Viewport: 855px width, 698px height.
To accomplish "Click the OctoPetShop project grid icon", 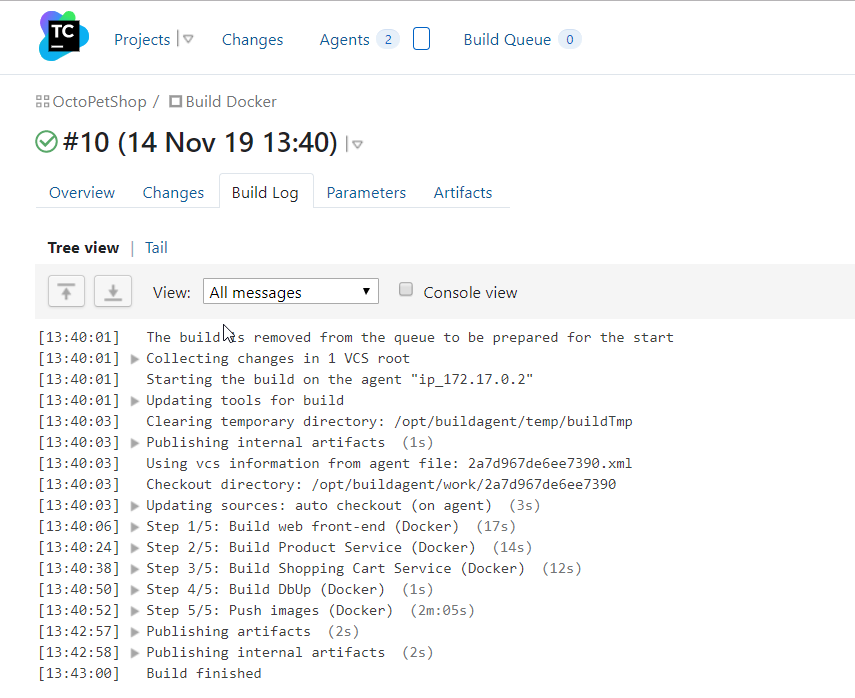I will click(x=42, y=102).
